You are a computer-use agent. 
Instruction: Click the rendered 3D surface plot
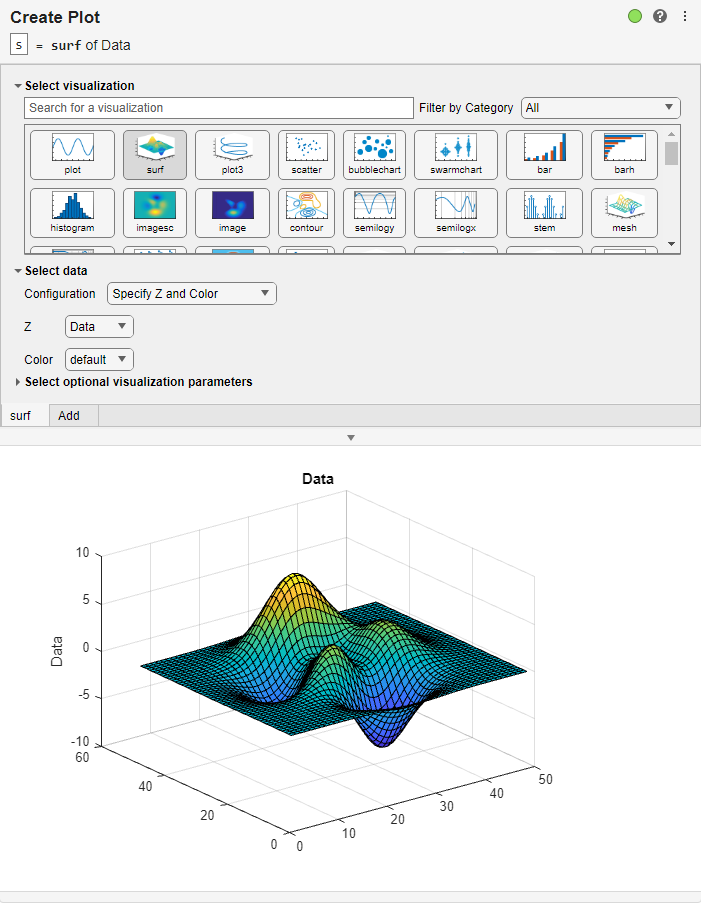click(x=333, y=661)
